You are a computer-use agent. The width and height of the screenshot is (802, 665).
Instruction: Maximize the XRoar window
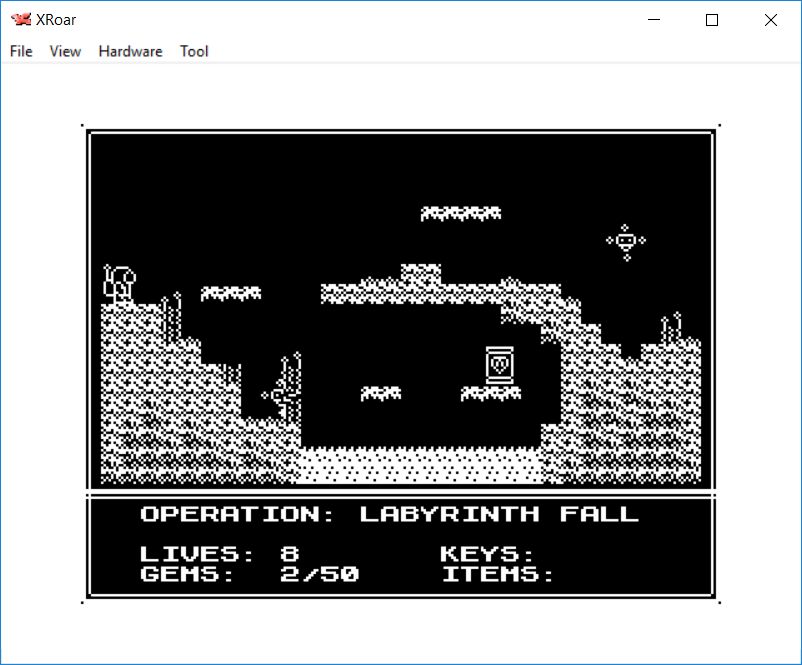pyautogui.click(x=711, y=19)
